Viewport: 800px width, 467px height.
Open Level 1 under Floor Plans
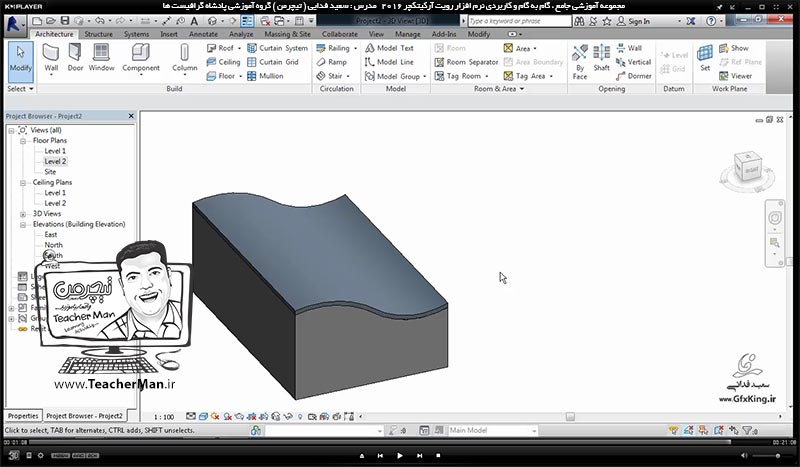(55, 151)
